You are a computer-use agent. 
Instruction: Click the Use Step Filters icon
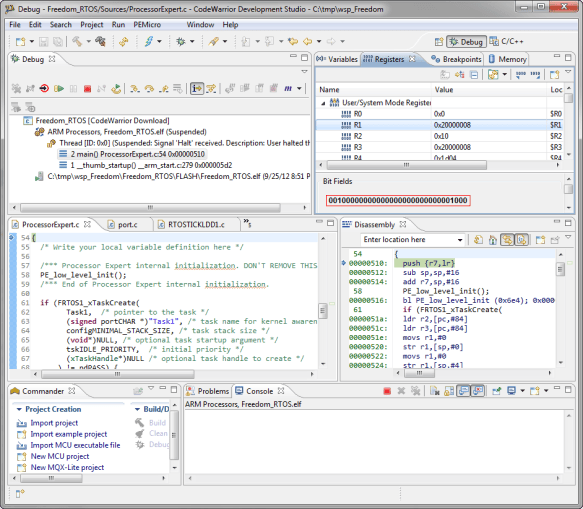point(211,88)
